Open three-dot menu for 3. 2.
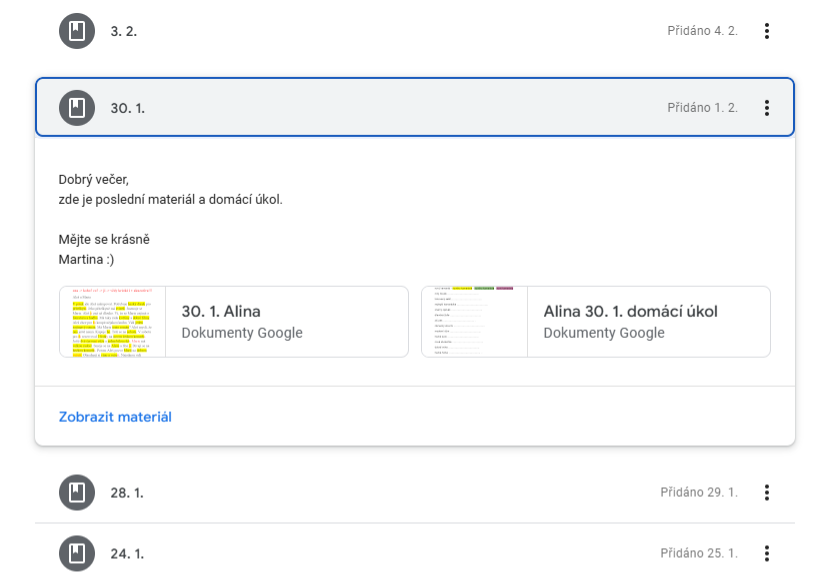The image size is (835, 581). point(767,31)
